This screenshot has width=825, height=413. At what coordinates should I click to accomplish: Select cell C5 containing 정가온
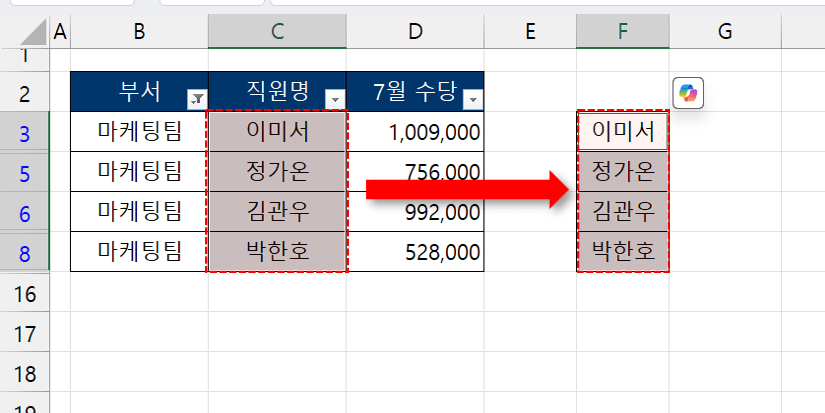[277, 172]
